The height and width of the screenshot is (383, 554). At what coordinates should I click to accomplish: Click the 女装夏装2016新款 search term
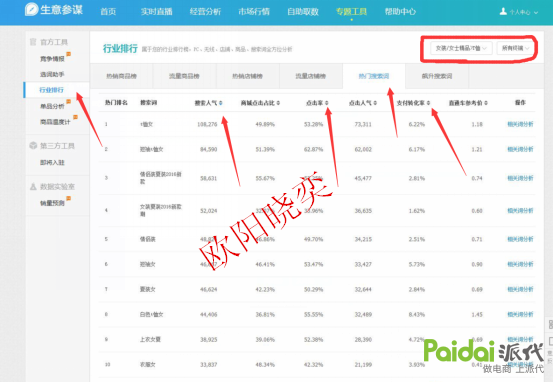click(161, 210)
